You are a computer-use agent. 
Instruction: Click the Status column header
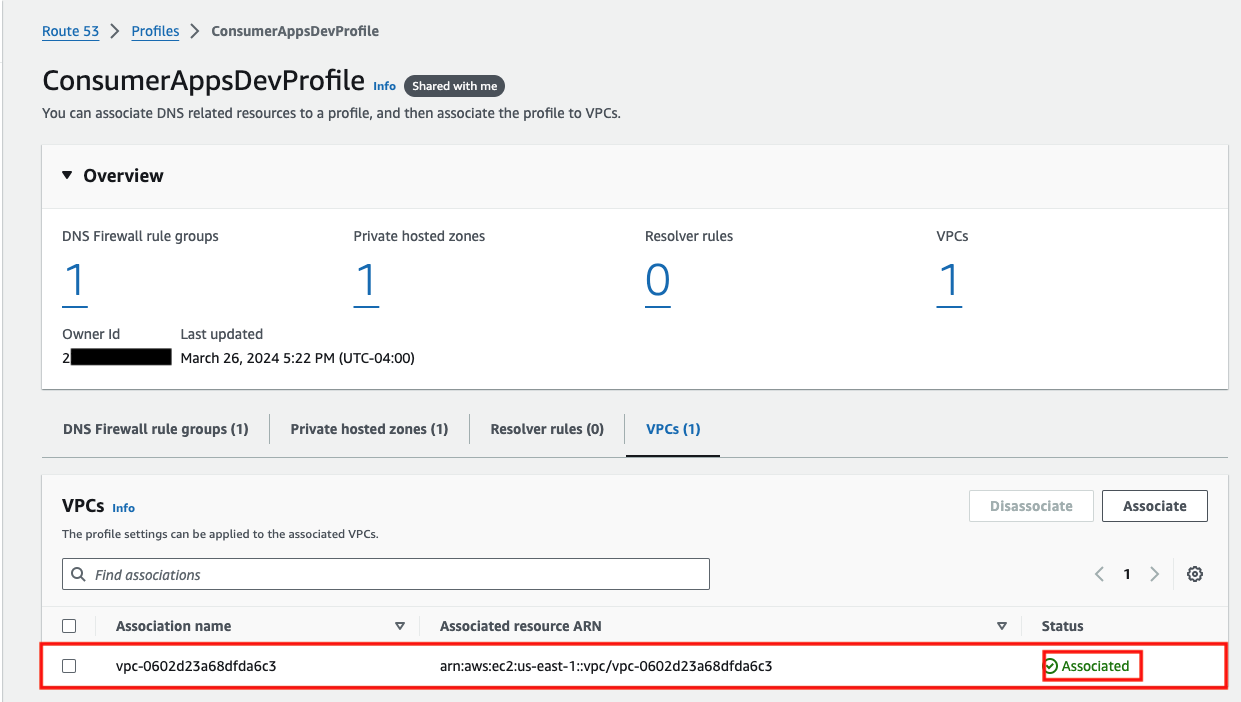point(1062,626)
